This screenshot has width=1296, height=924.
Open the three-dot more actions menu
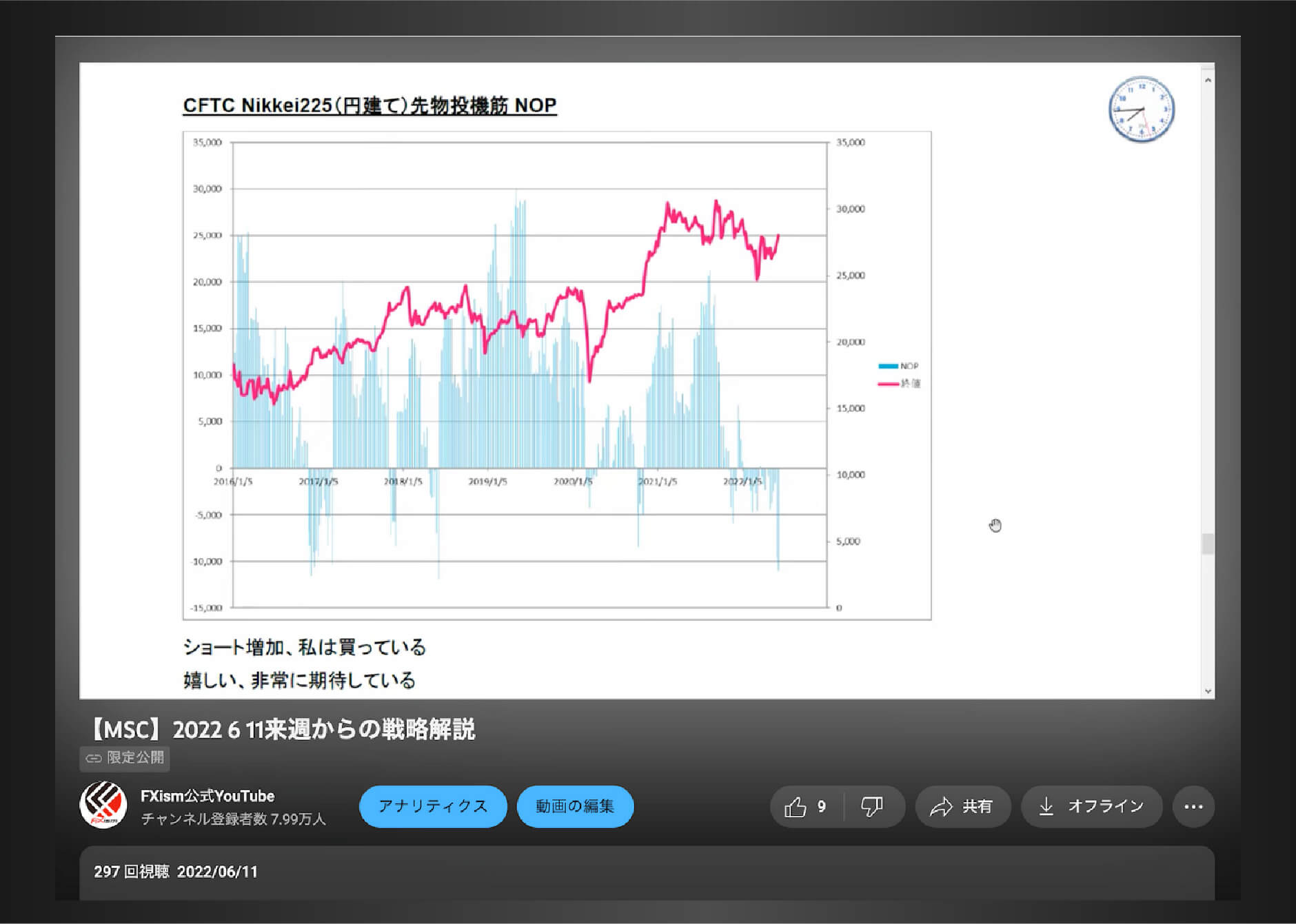pos(1193,806)
